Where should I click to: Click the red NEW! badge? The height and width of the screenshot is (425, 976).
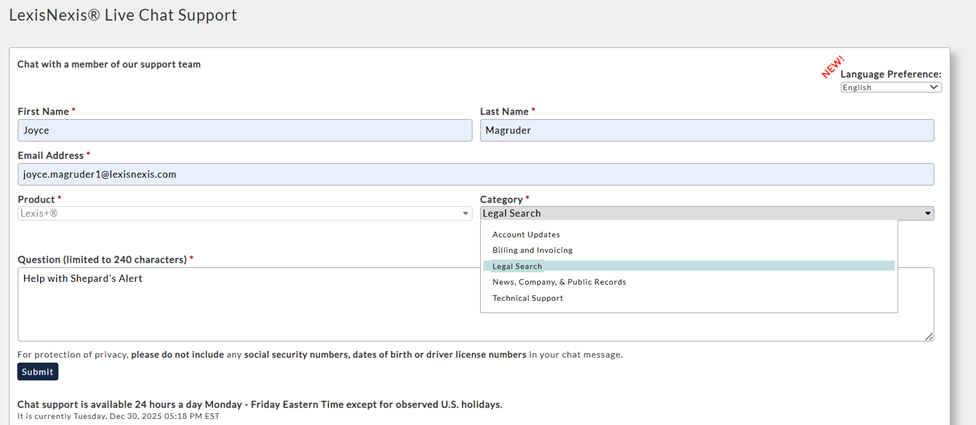point(833,67)
